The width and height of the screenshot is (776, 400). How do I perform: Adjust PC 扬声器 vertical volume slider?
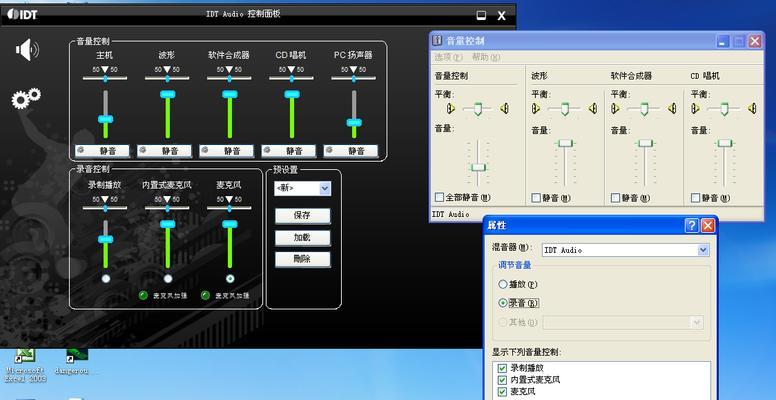click(x=354, y=122)
